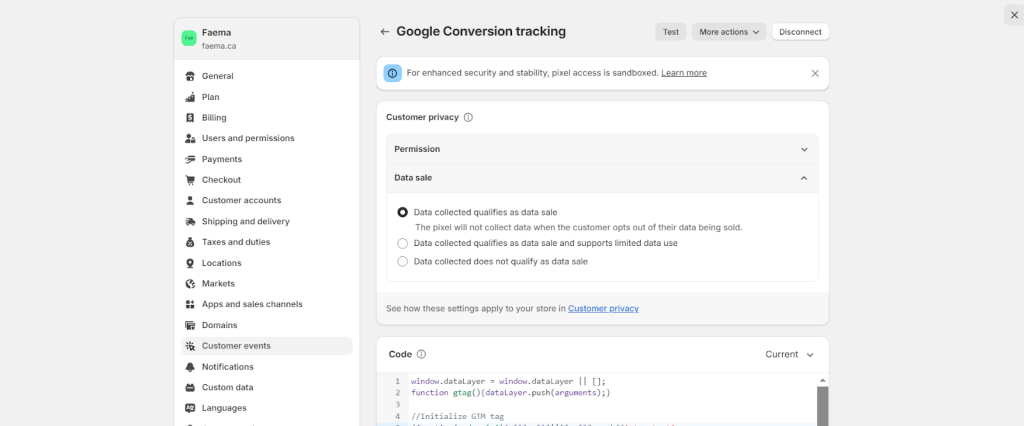Expand the Permission section

click(x=602, y=149)
